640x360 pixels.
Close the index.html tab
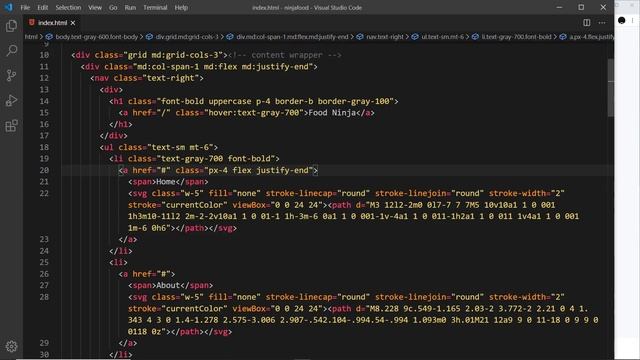[x=73, y=23]
